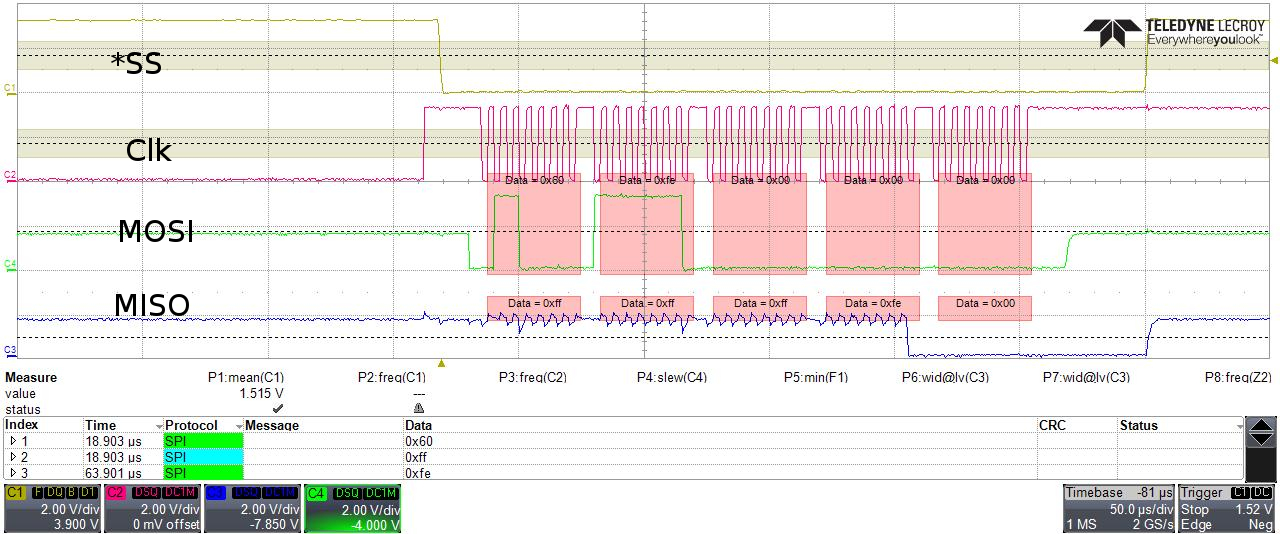The image size is (1280, 534).
Task: Click the C1 label in channel descriptor
Action: pos(16,493)
